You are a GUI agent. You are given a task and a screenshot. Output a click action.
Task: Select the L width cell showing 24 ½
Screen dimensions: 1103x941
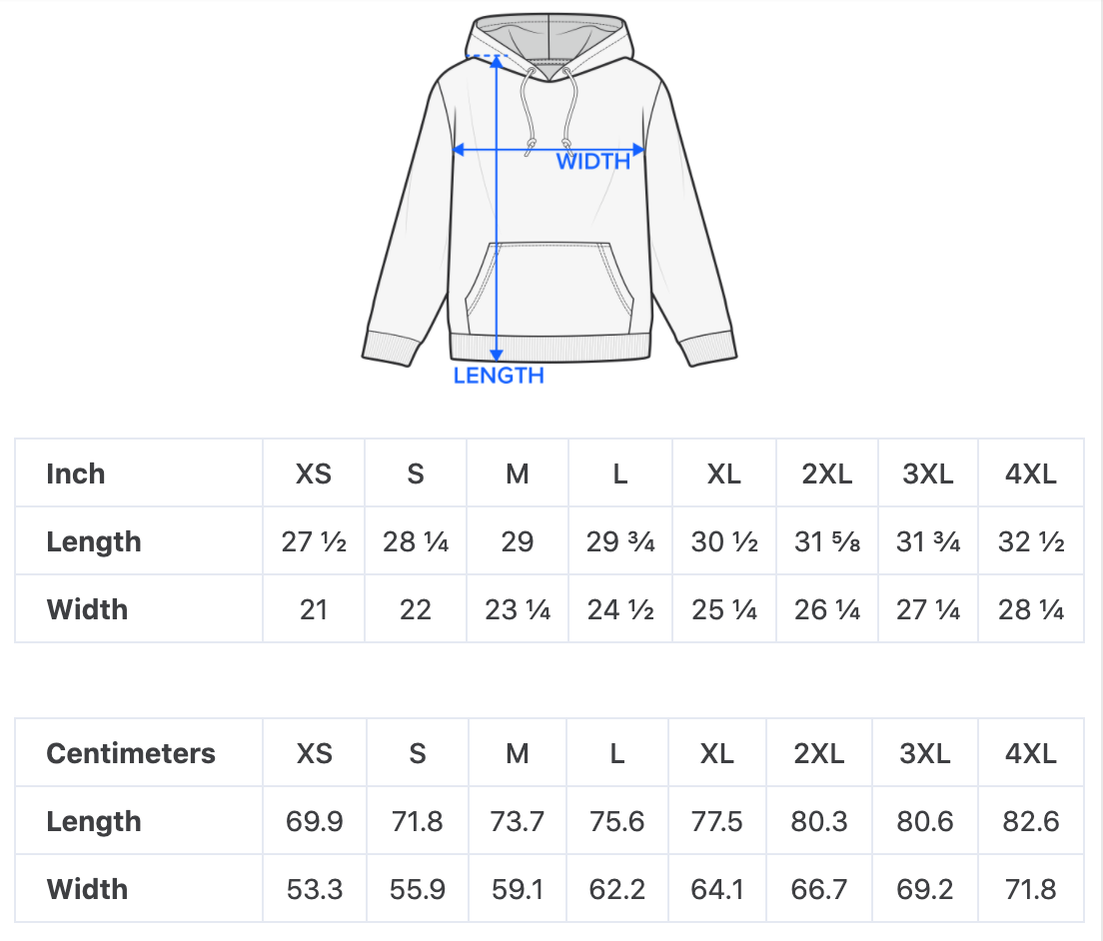pos(620,609)
